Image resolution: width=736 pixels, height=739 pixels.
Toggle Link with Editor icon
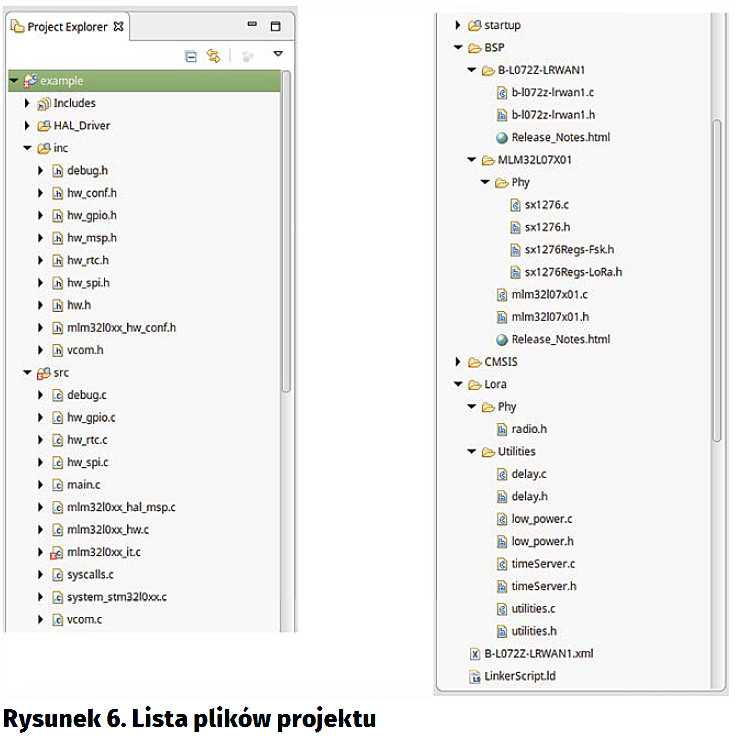point(213,56)
